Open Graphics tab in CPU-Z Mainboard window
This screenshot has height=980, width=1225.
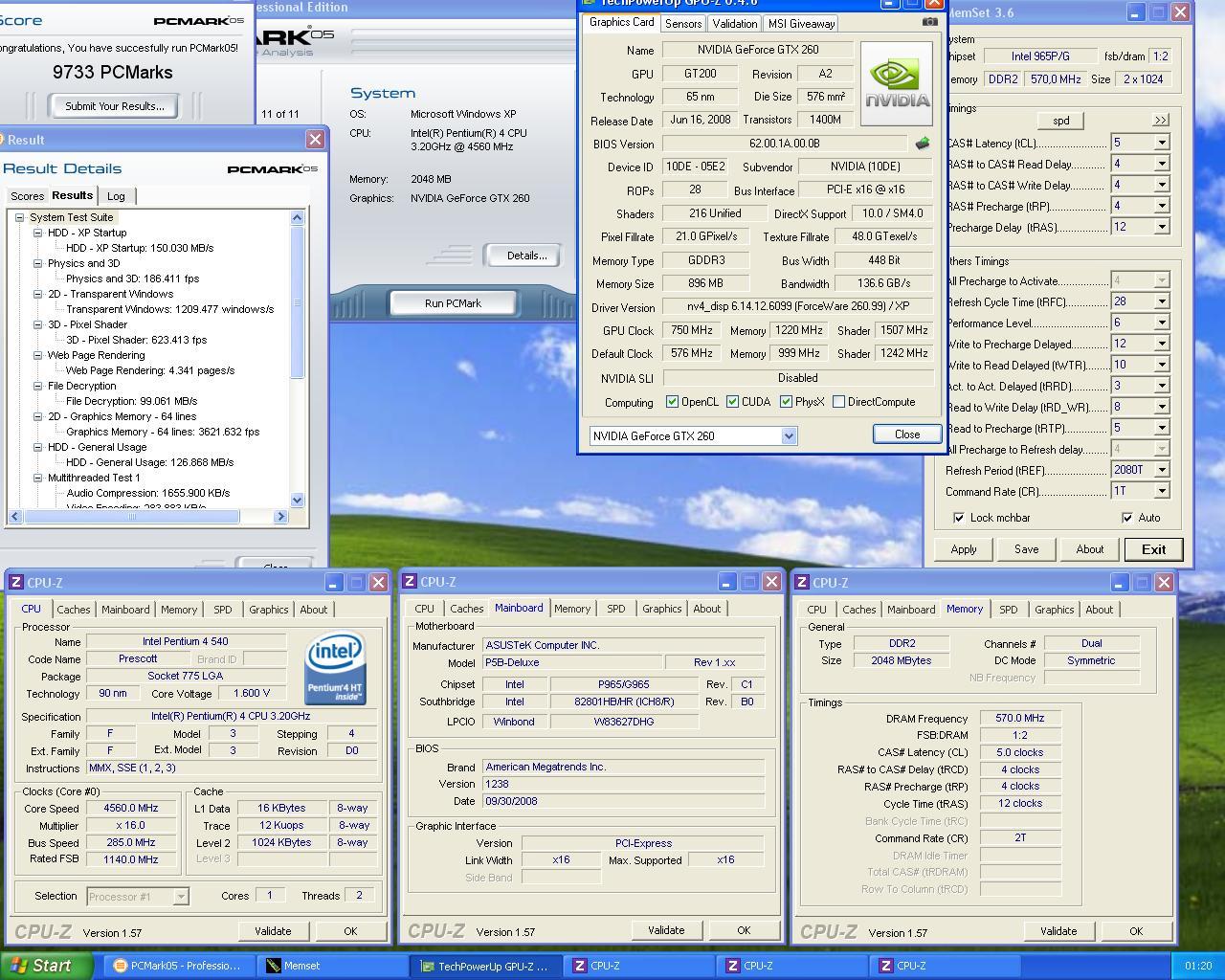(x=661, y=609)
